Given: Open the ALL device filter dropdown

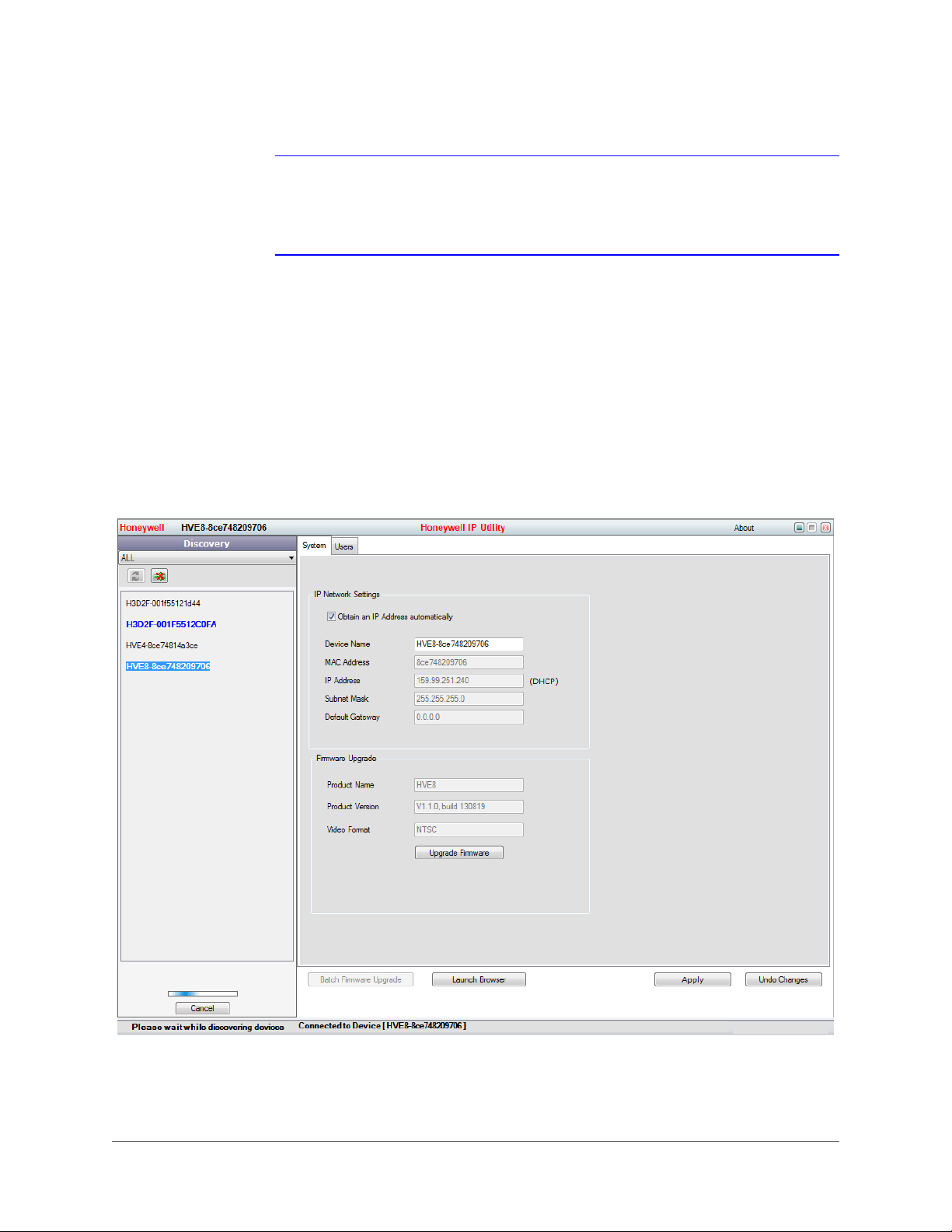Looking at the screenshot, I should point(207,558).
